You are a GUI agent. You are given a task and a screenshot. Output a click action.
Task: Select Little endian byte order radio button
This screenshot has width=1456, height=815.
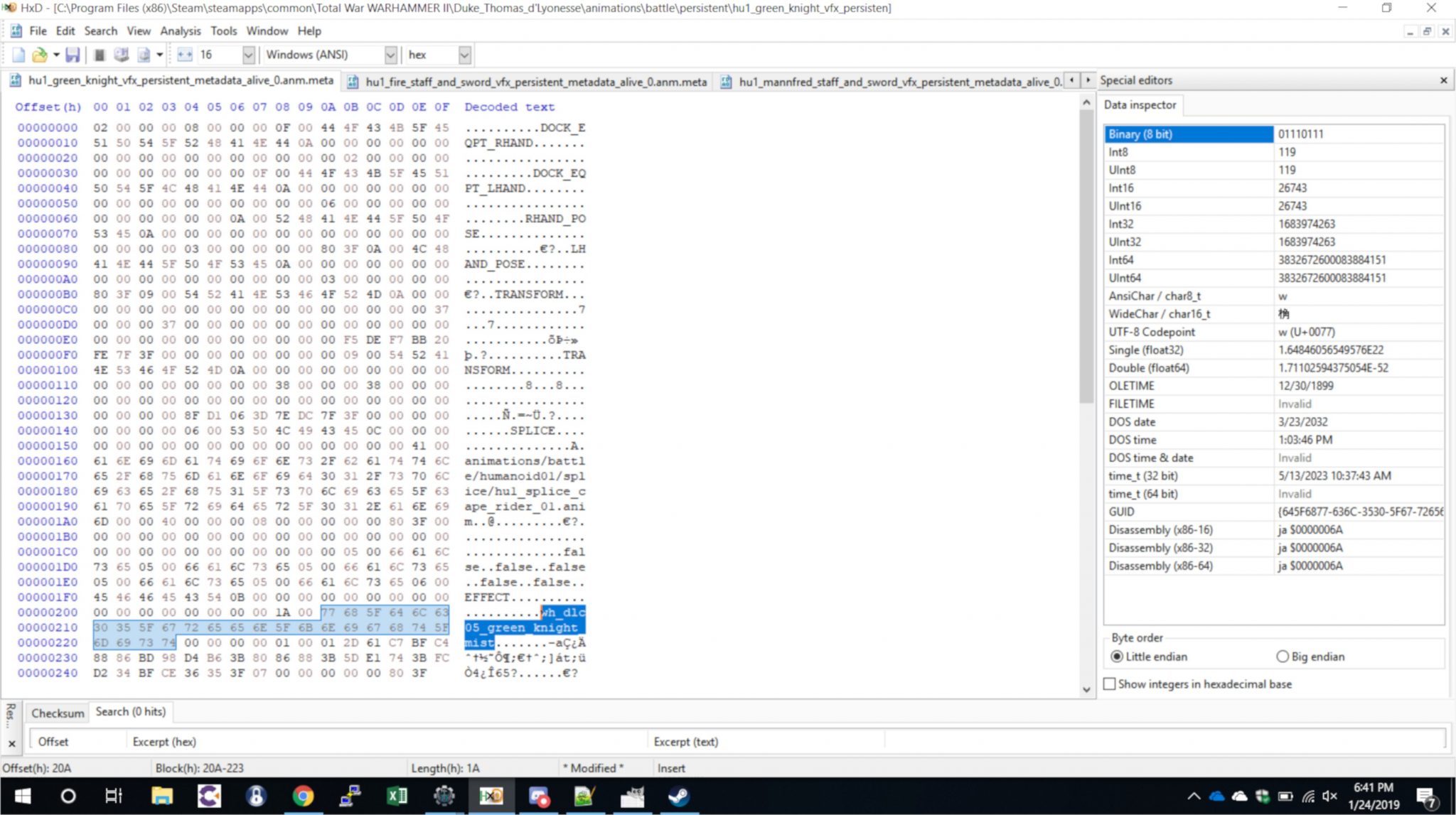click(1116, 656)
